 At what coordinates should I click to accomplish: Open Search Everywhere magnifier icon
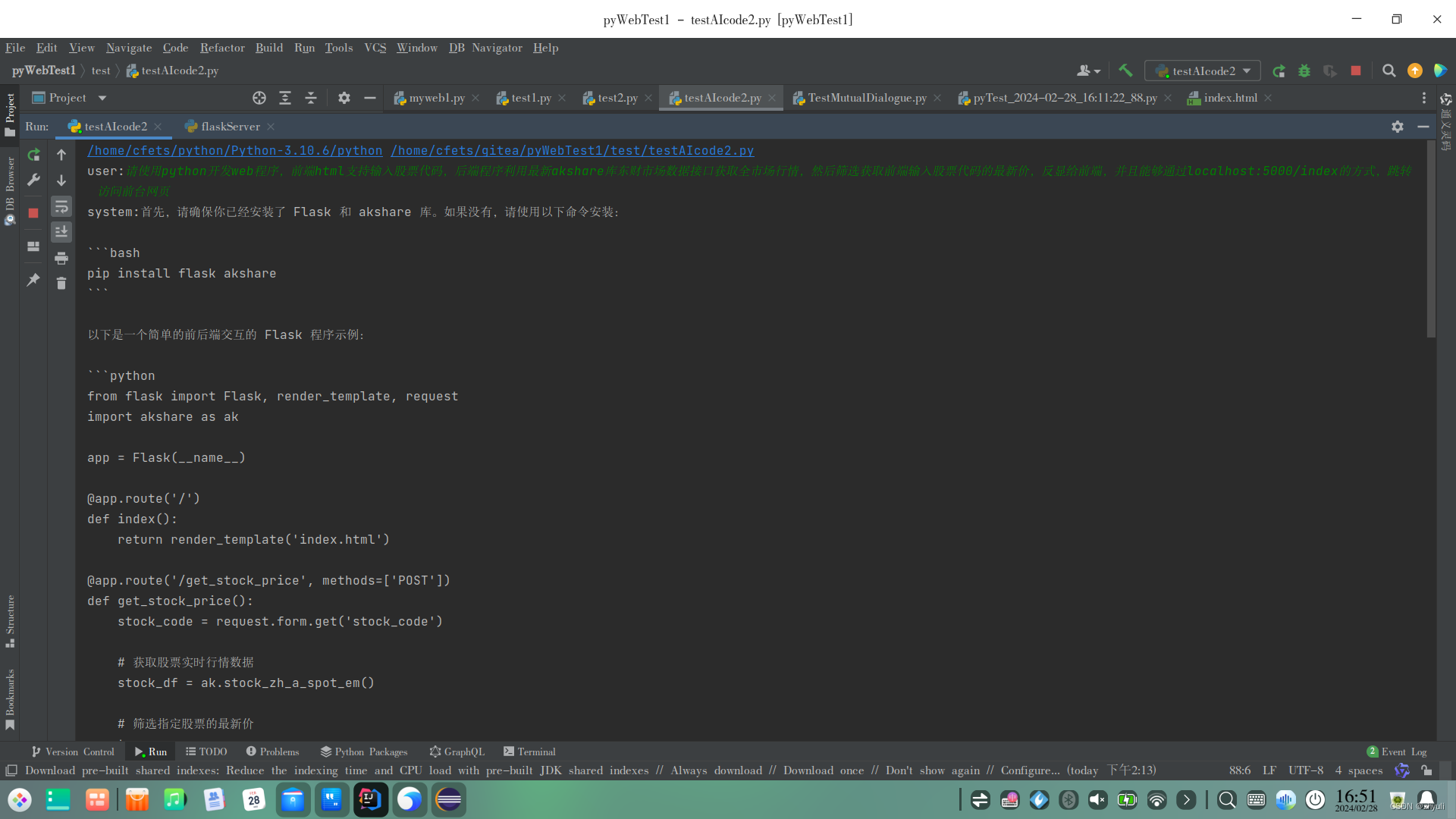(1389, 71)
